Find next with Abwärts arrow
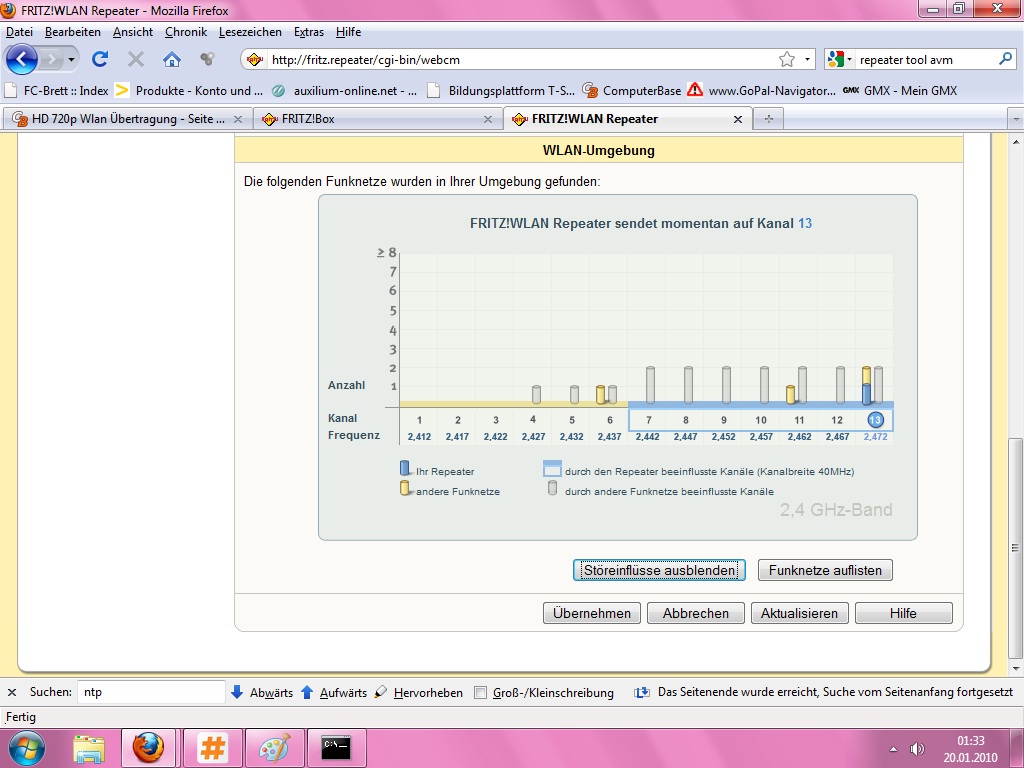Screen dimensions: 1024x768 point(262,692)
